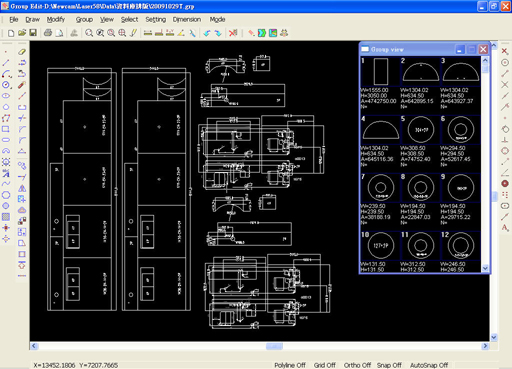Image resolution: width=512 pixels, height=369 pixels.
Task: Toggle Polyline Off in the status bar
Action: point(290,365)
